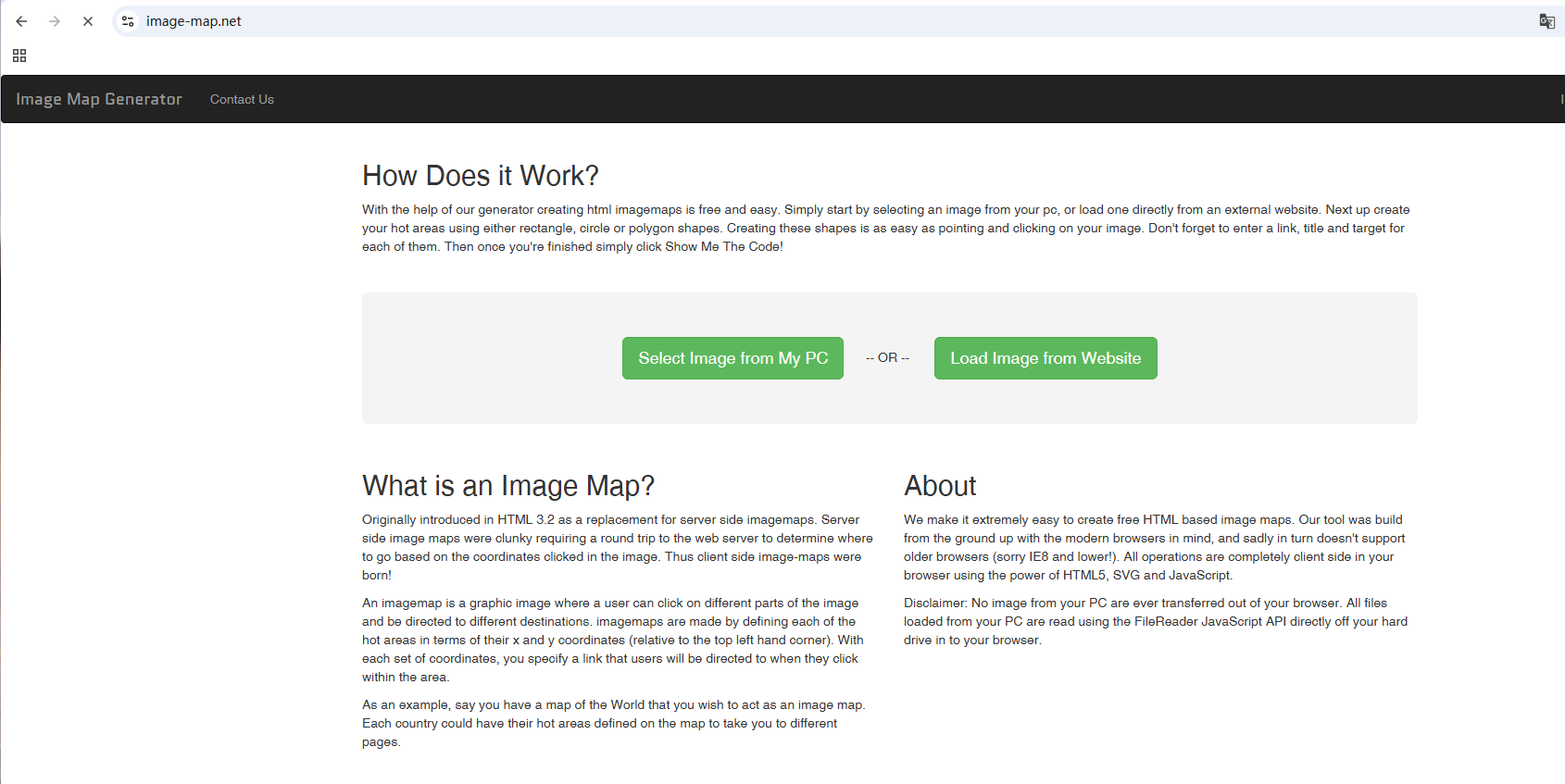This screenshot has height=784, width=1565.
Task: Click paragraph starting 'We make it extremely easy'
Action: 1155,547
